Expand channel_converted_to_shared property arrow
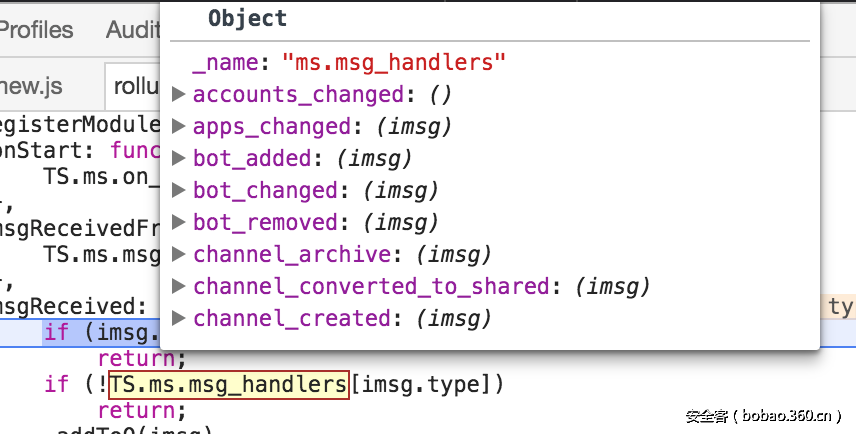The image size is (856, 434). coord(179,287)
